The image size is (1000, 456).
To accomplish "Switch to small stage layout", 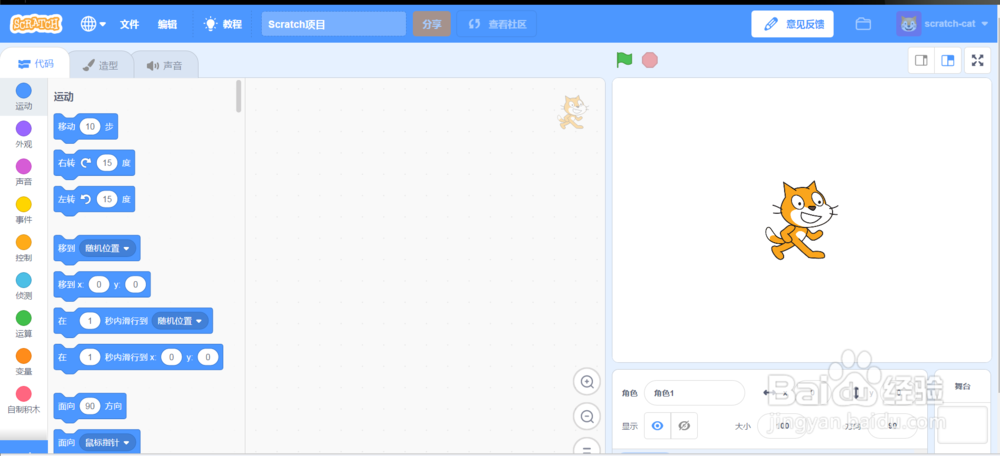I will (921, 61).
